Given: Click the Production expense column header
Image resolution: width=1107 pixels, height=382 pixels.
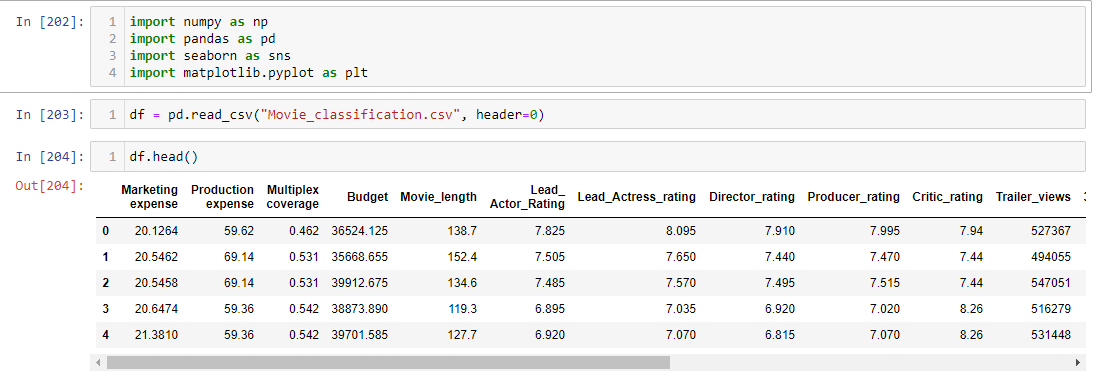Looking at the screenshot, I should pyautogui.click(x=222, y=197).
